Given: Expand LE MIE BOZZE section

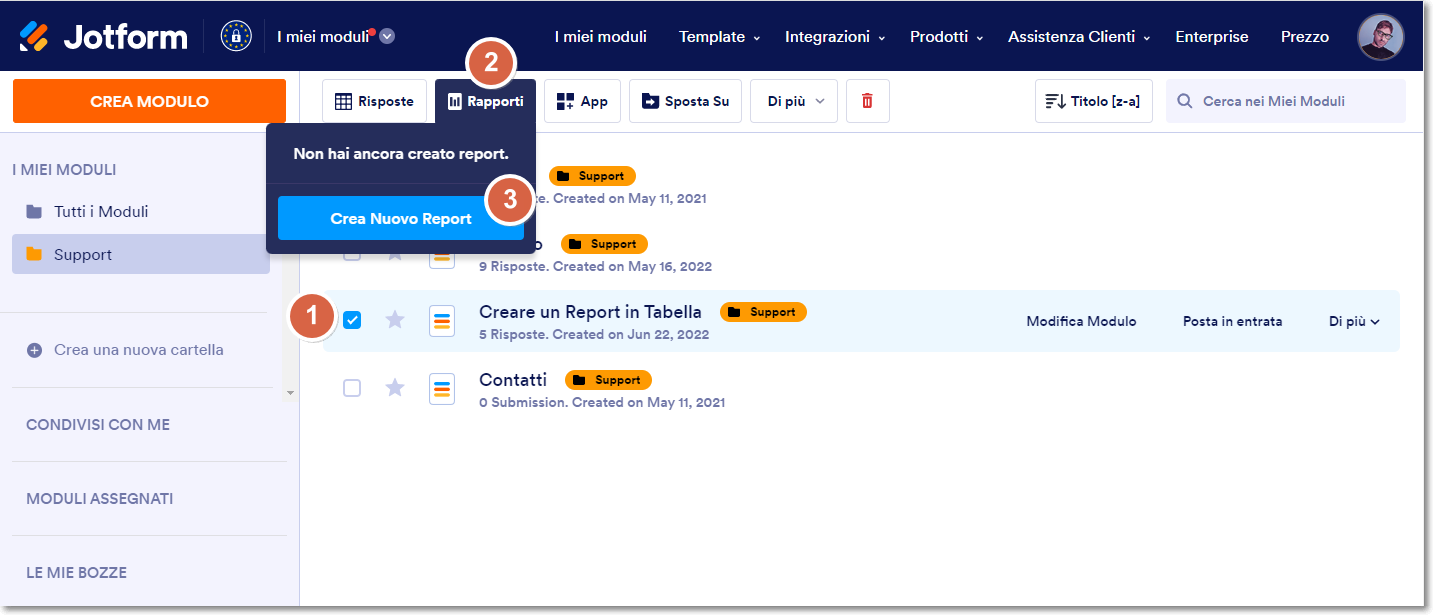Looking at the screenshot, I should pyautogui.click(x=76, y=573).
